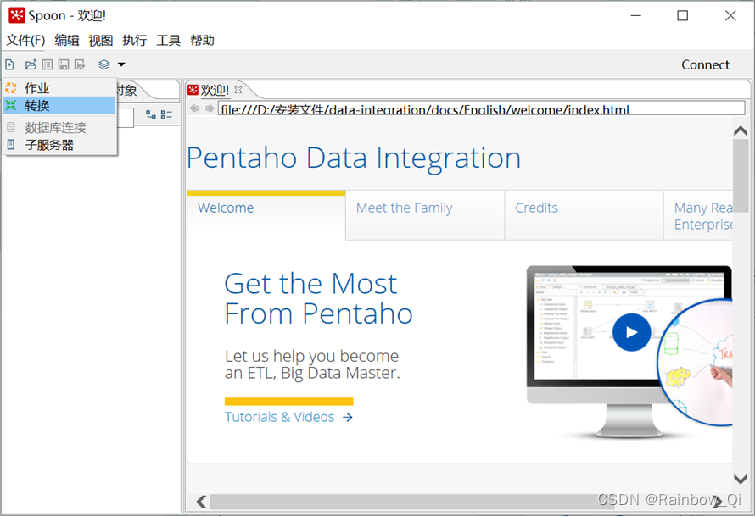
Task: Click the Save As toolbar icon
Action: 80,64
